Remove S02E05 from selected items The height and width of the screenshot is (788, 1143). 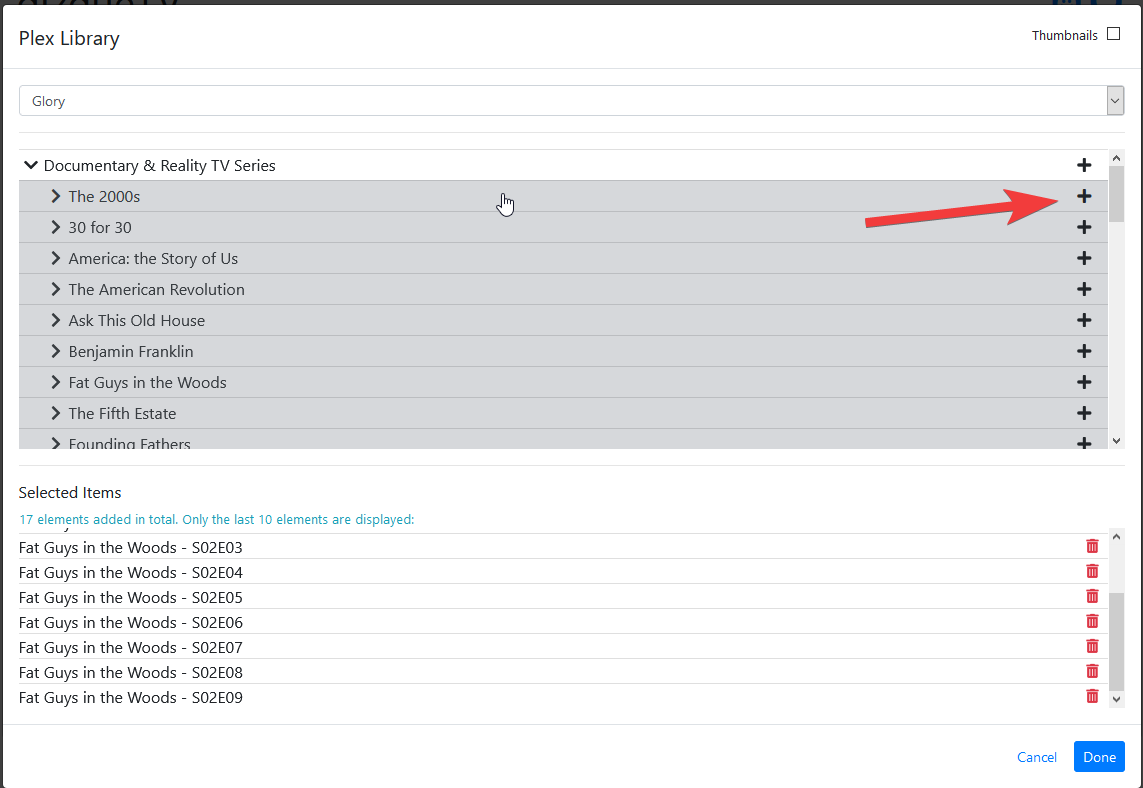1092,596
